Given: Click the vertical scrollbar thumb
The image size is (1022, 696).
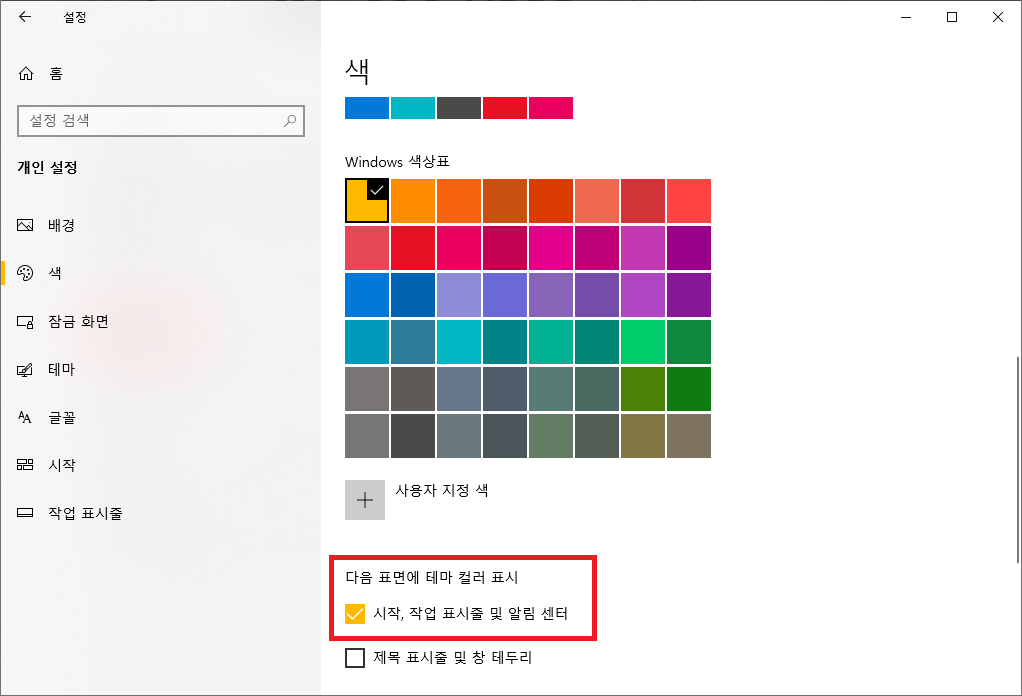Looking at the screenshot, I should (x=1018, y=459).
